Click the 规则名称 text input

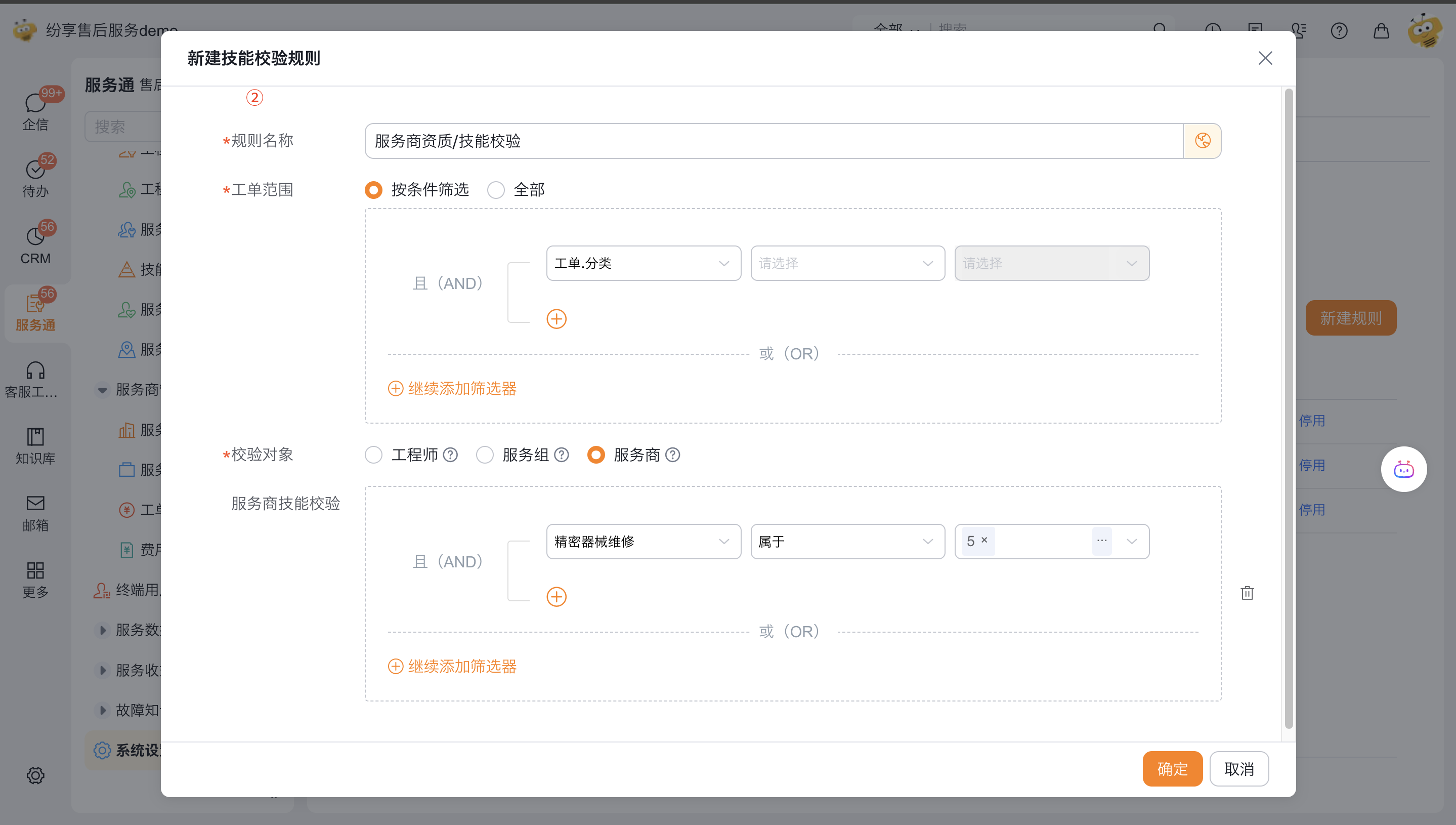pos(773,141)
